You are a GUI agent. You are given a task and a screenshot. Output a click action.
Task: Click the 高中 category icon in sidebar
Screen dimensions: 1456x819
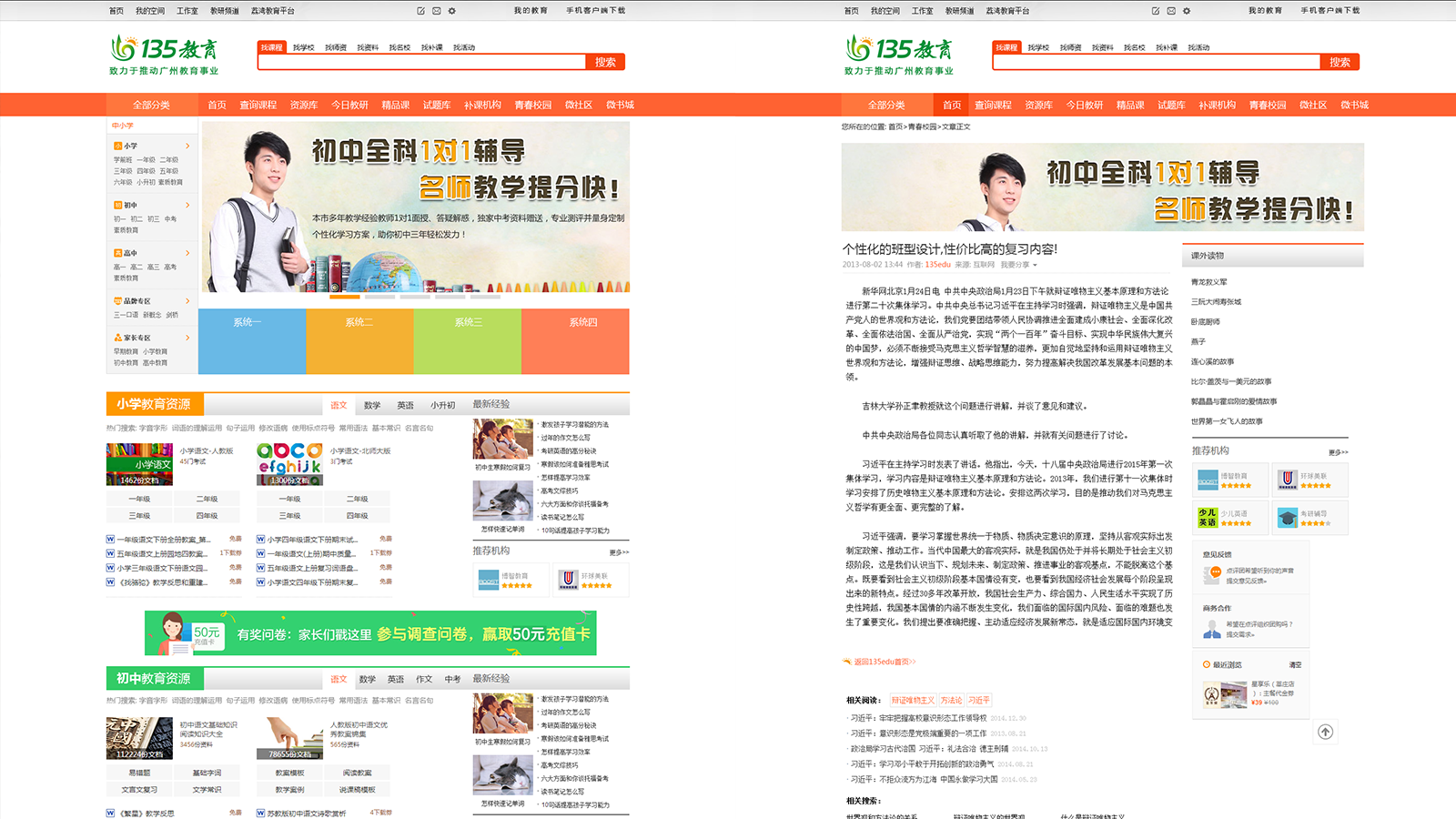[117, 253]
